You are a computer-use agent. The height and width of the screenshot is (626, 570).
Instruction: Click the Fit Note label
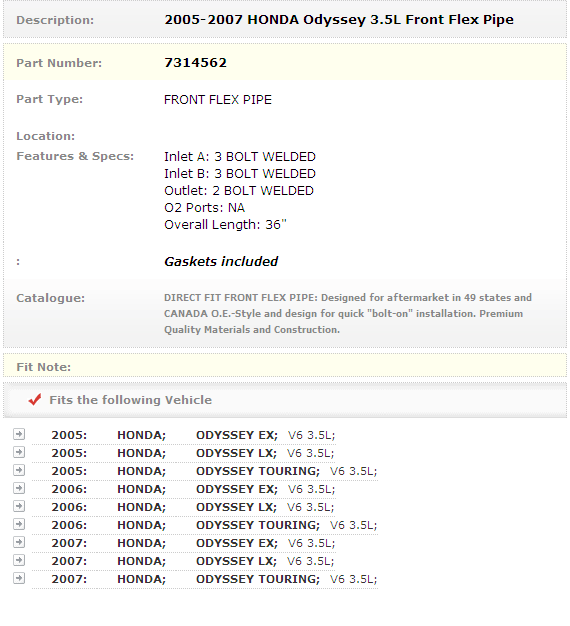[43, 367]
